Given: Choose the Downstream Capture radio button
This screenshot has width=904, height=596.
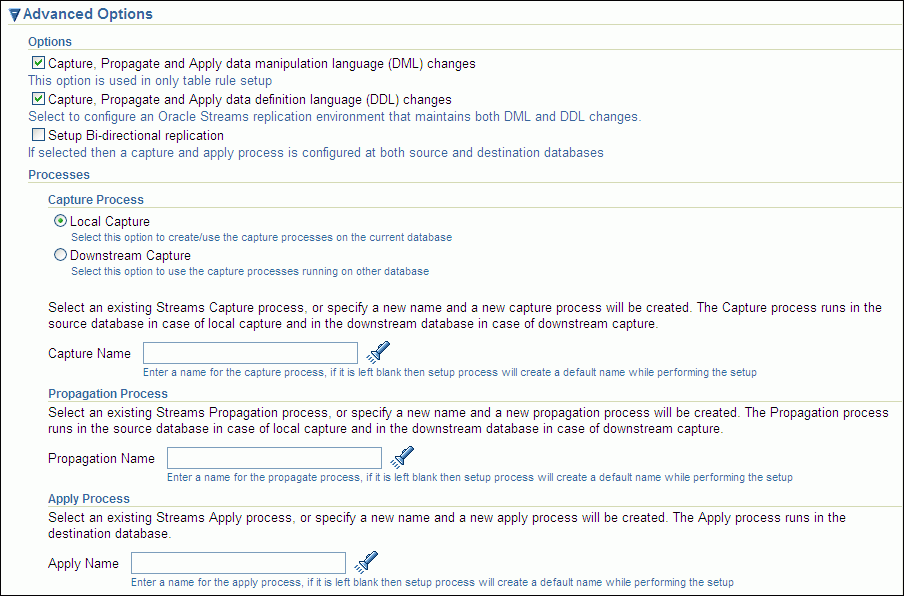Looking at the screenshot, I should tap(60, 255).
